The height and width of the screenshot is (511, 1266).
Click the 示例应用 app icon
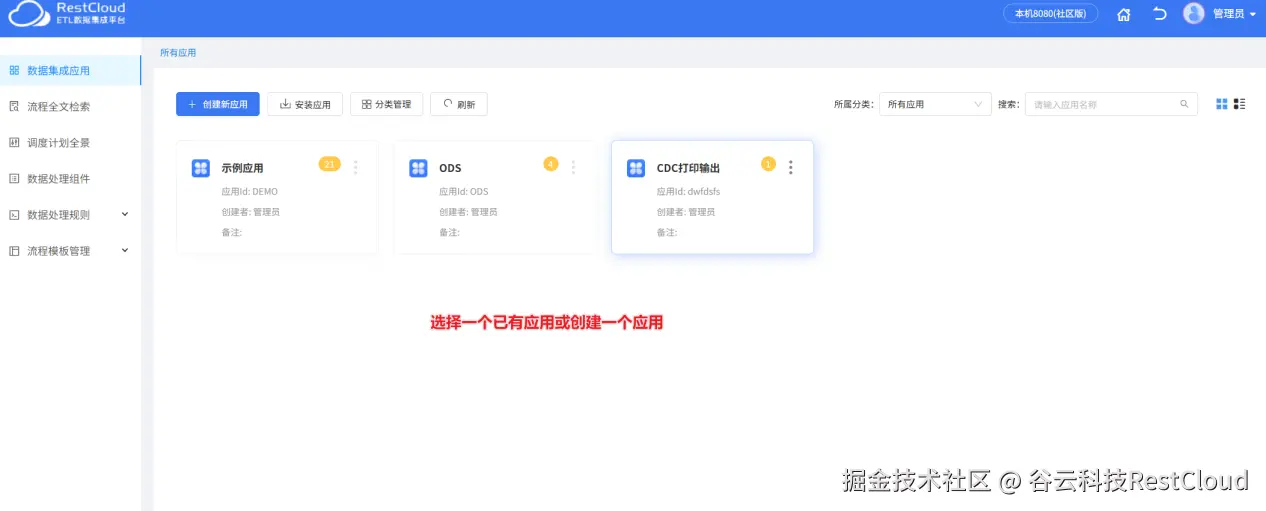(201, 168)
